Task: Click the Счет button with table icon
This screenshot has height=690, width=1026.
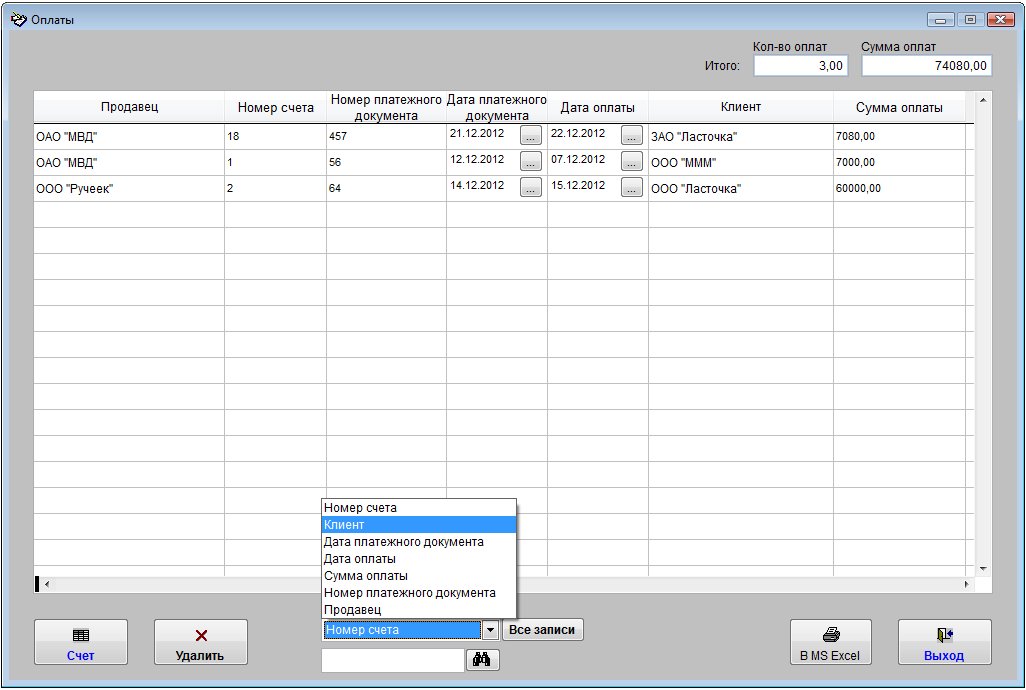Action: pos(81,642)
